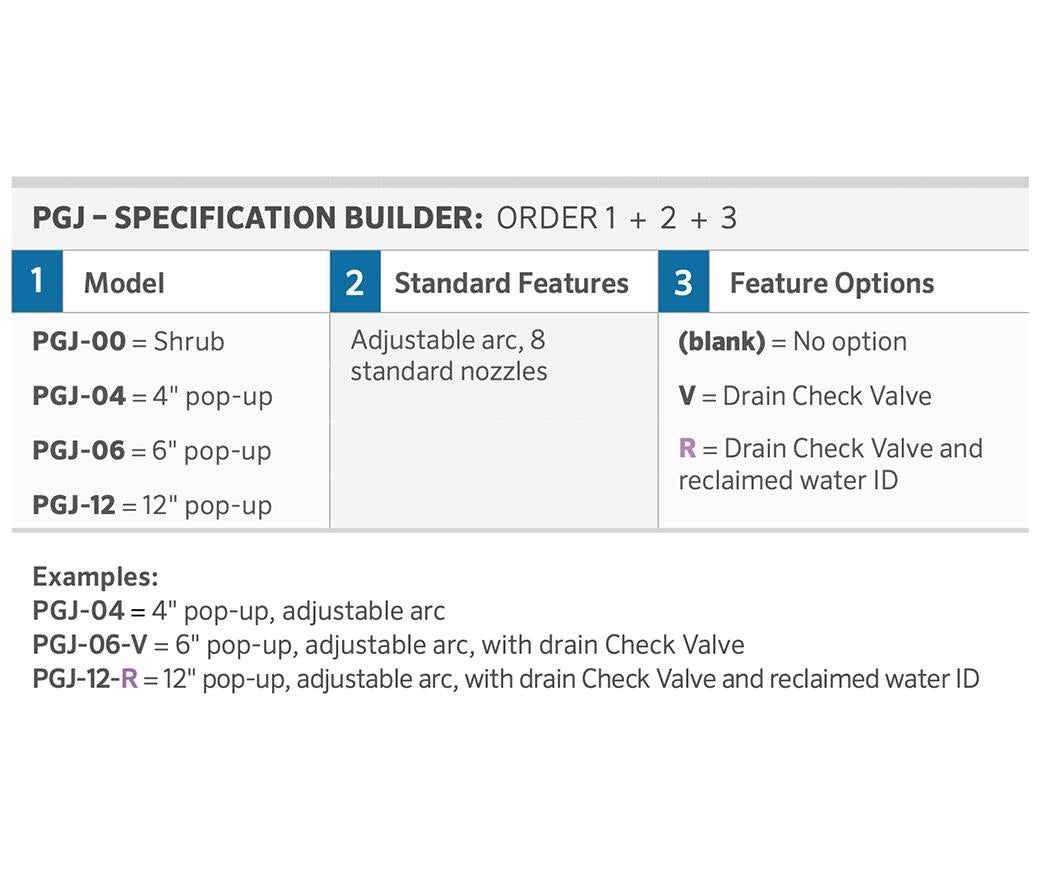Click the PGJ – SPECIFICATION BUILDER title

point(258,217)
